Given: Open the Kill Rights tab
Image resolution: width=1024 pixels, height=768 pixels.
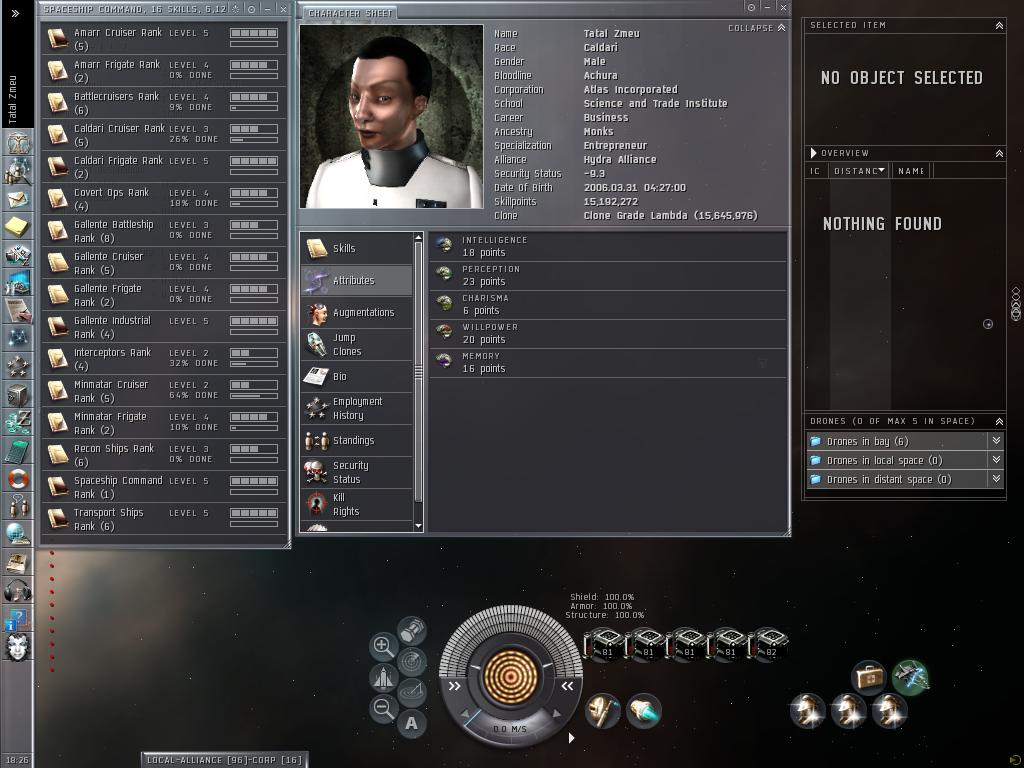Looking at the screenshot, I should point(357,504).
